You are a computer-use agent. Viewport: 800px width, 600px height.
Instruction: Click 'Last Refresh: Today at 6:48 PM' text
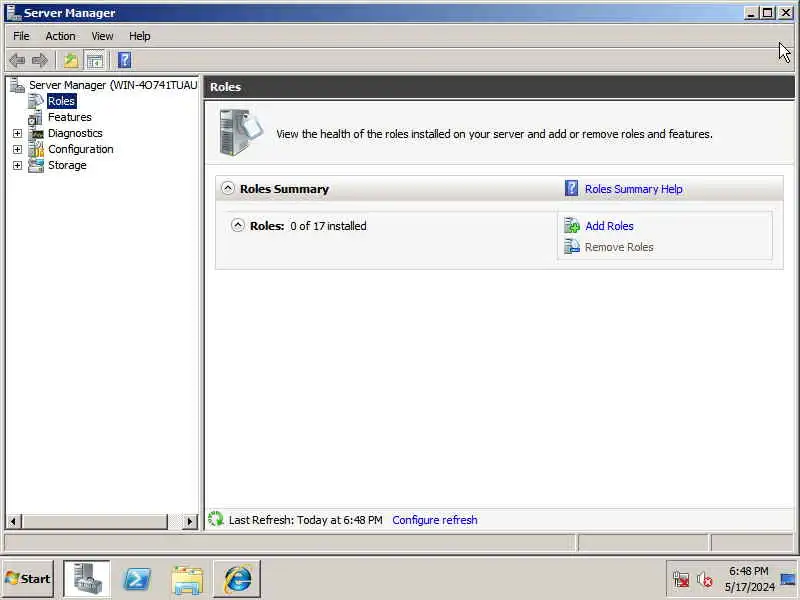[x=306, y=520]
